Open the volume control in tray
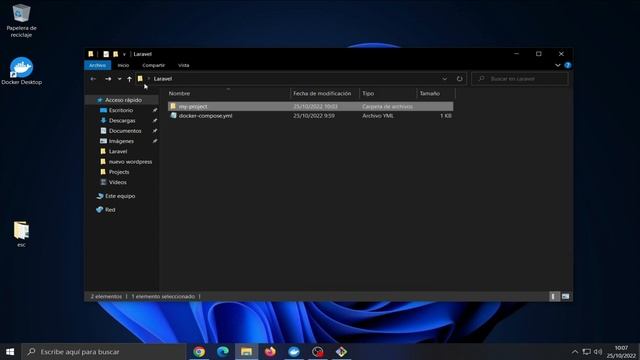This screenshot has height=360, width=640. 598,352
